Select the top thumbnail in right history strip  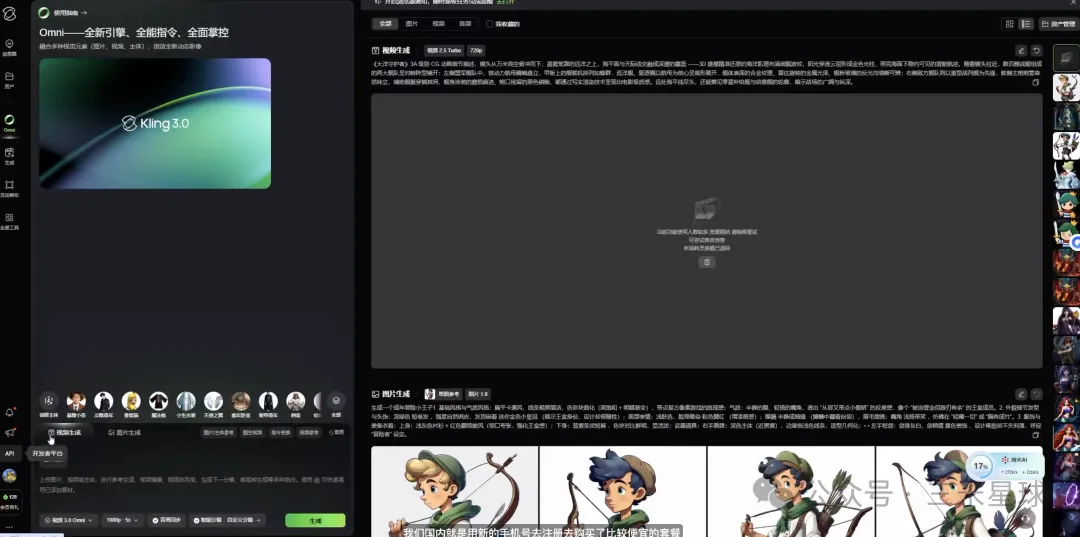click(x=1066, y=59)
